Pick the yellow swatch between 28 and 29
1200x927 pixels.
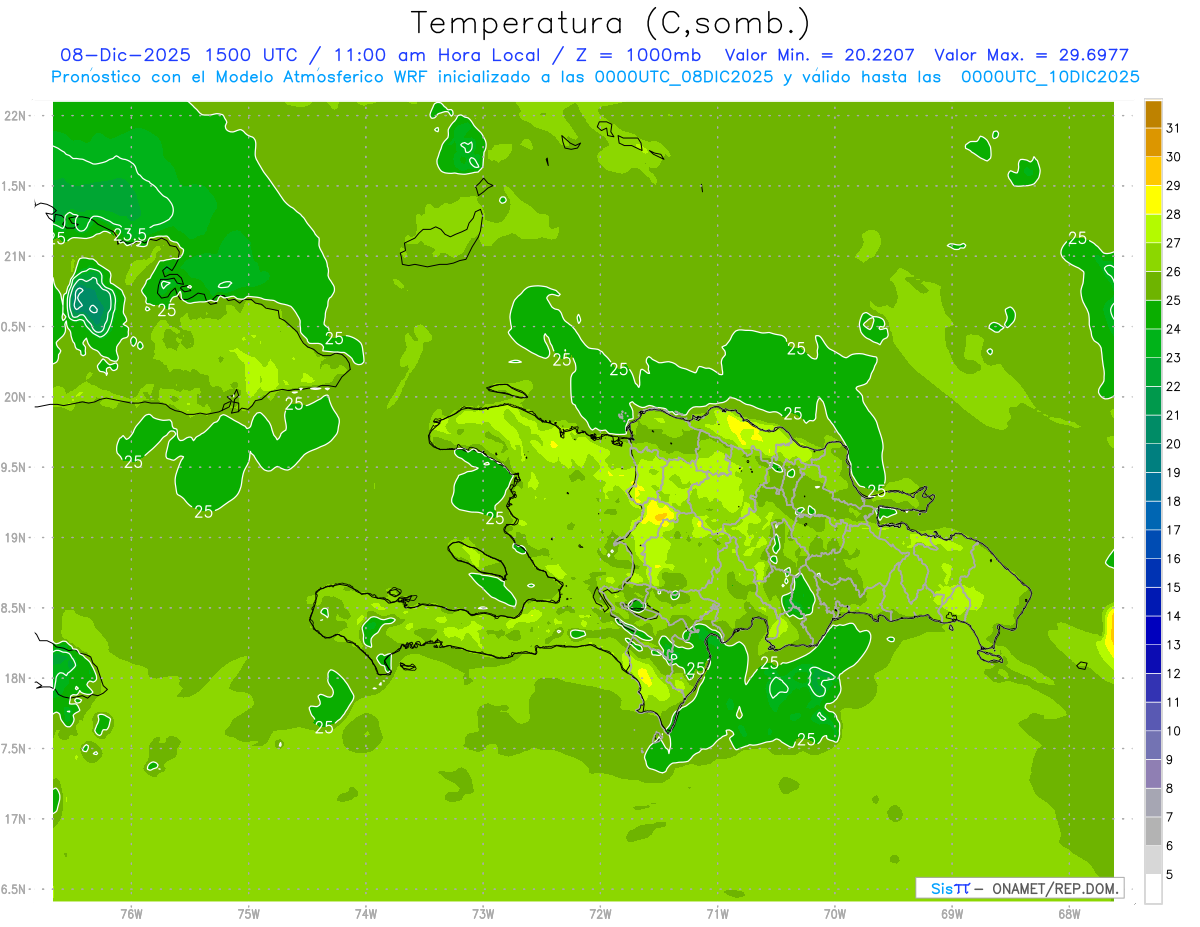pyautogui.click(x=1153, y=200)
